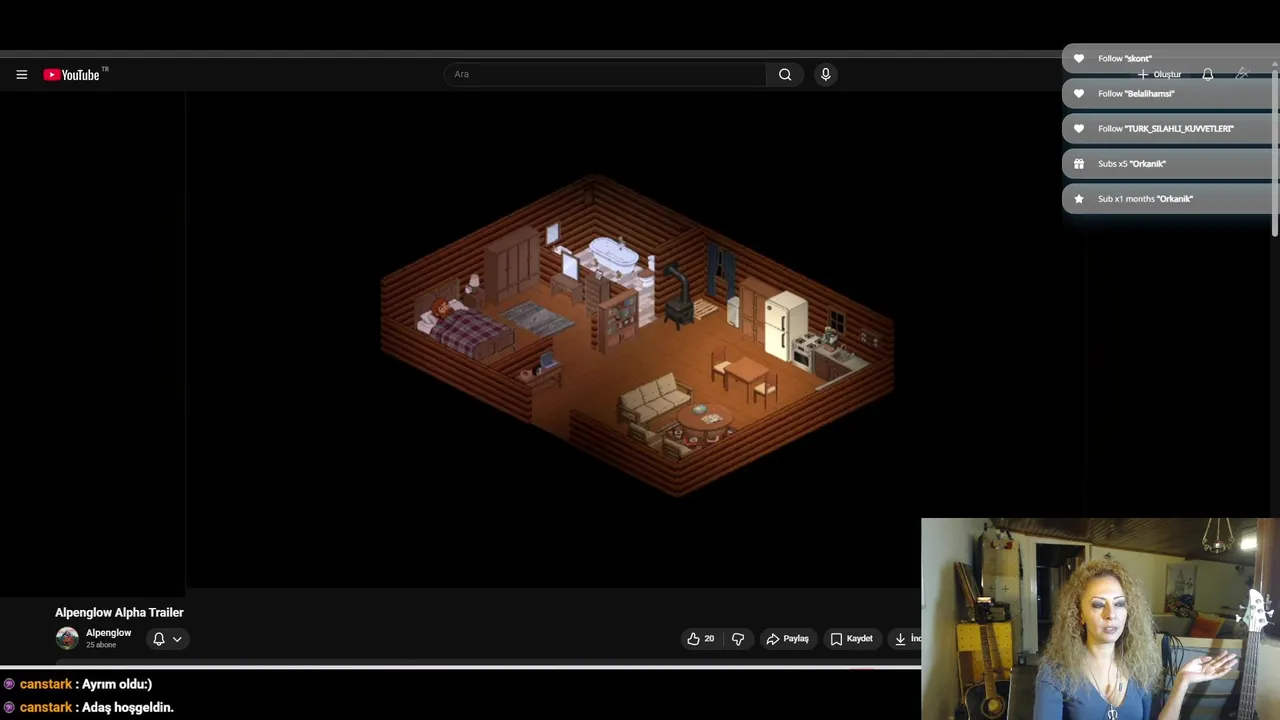Click the Alpenglow Alpha Trailer title
The width and height of the screenshot is (1280, 720).
point(119,612)
